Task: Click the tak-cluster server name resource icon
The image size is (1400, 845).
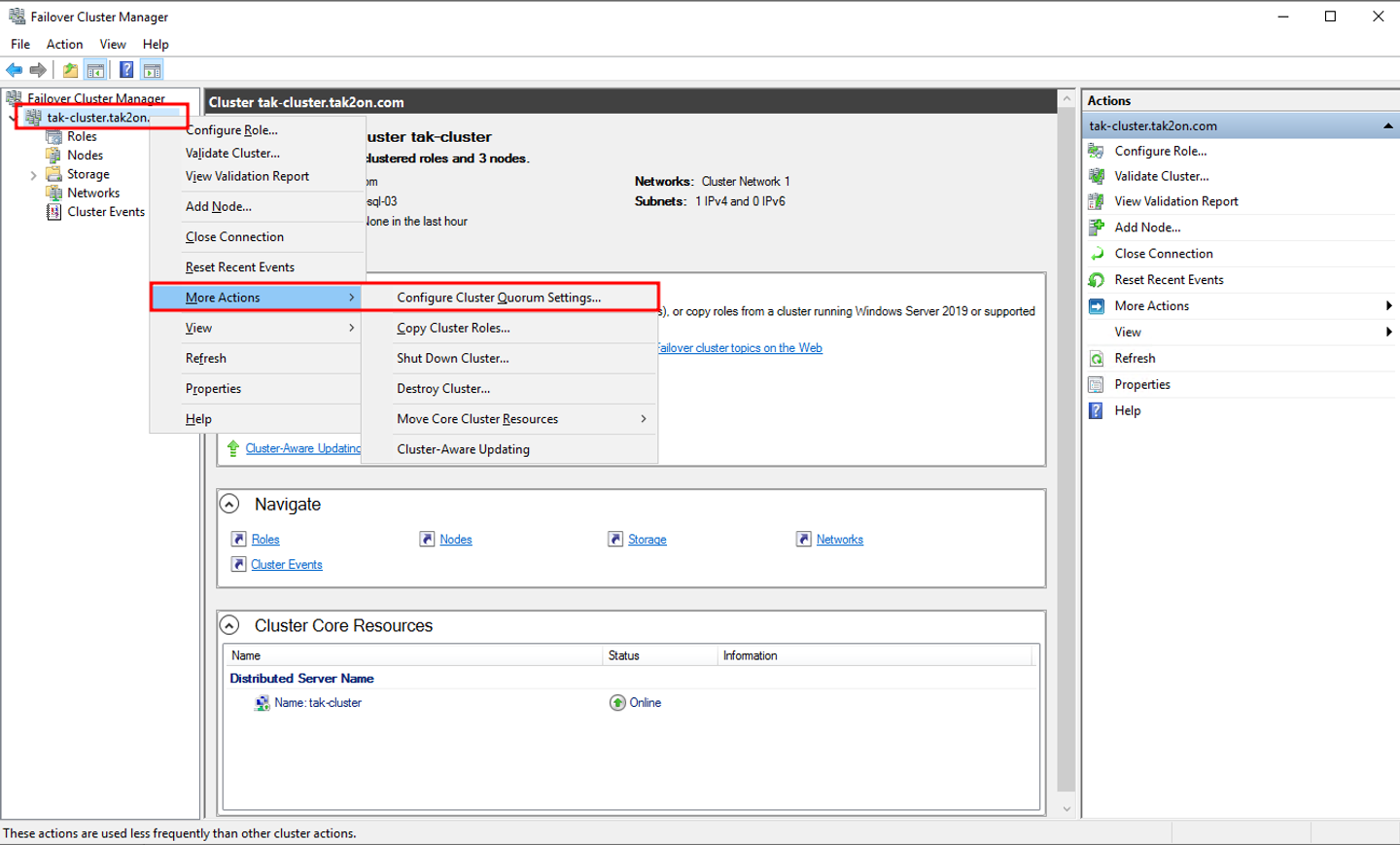Action: pos(262,703)
